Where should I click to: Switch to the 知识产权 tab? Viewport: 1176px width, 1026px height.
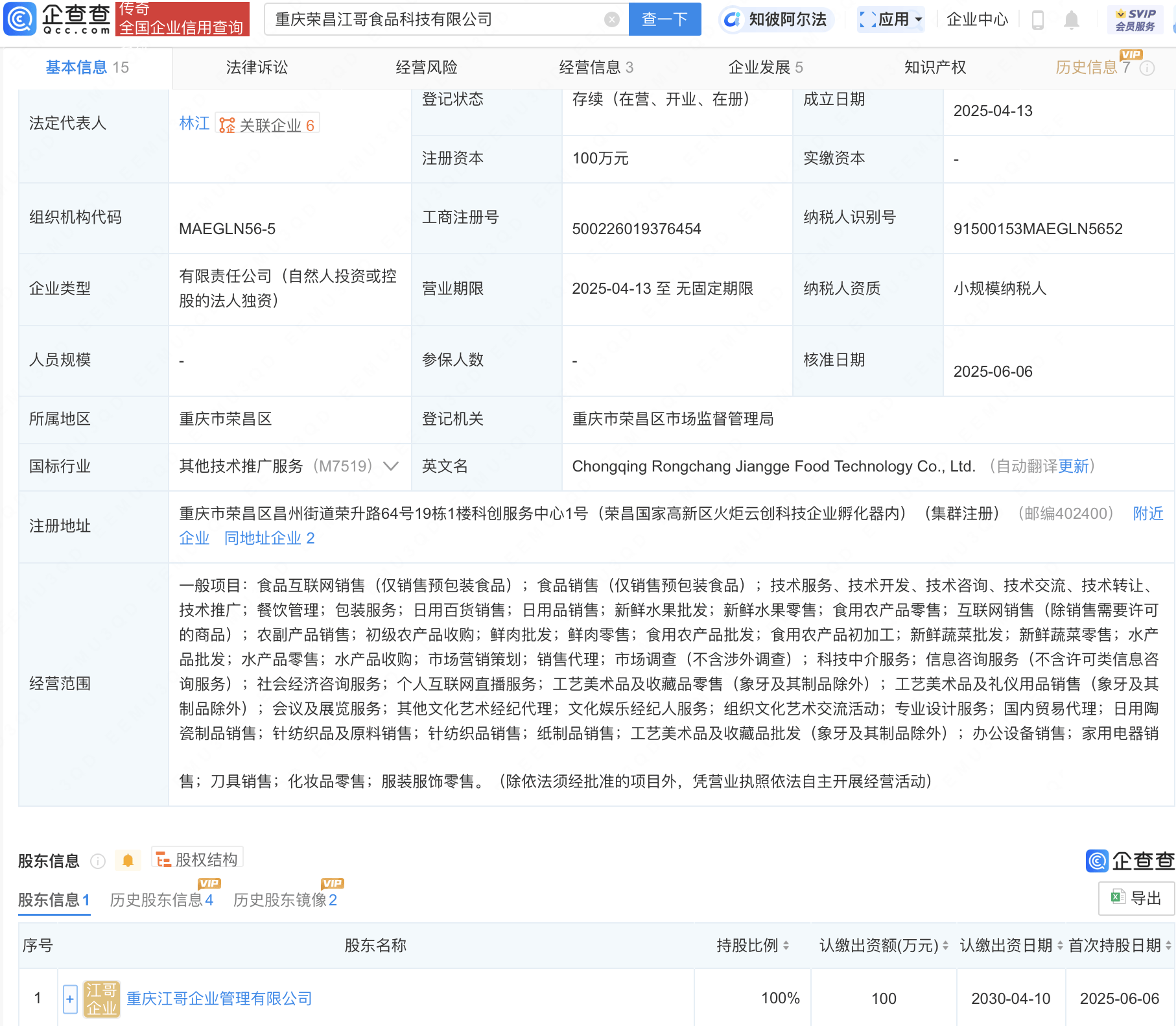(935, 67)
